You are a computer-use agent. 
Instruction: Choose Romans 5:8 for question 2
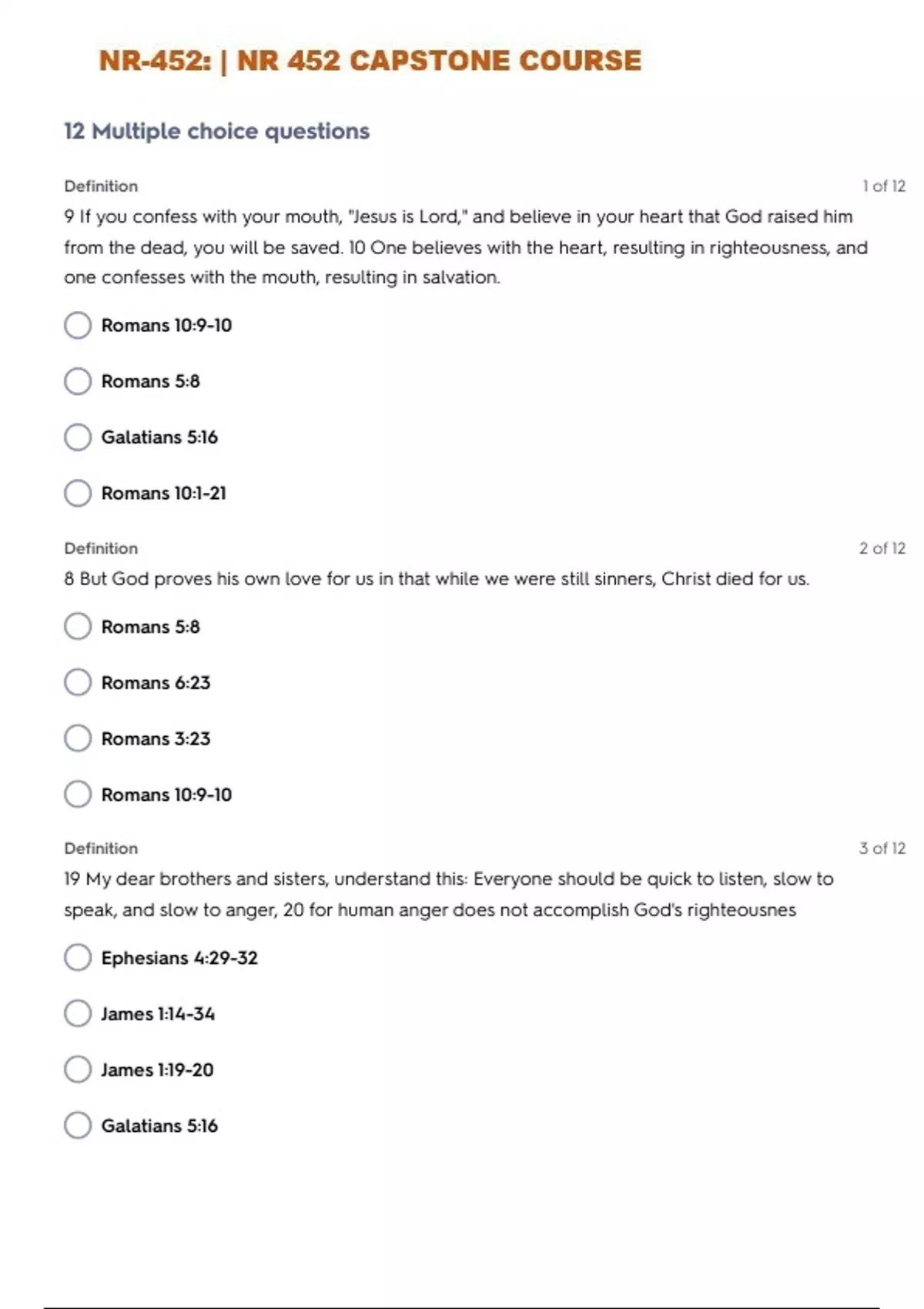[78, 627]
